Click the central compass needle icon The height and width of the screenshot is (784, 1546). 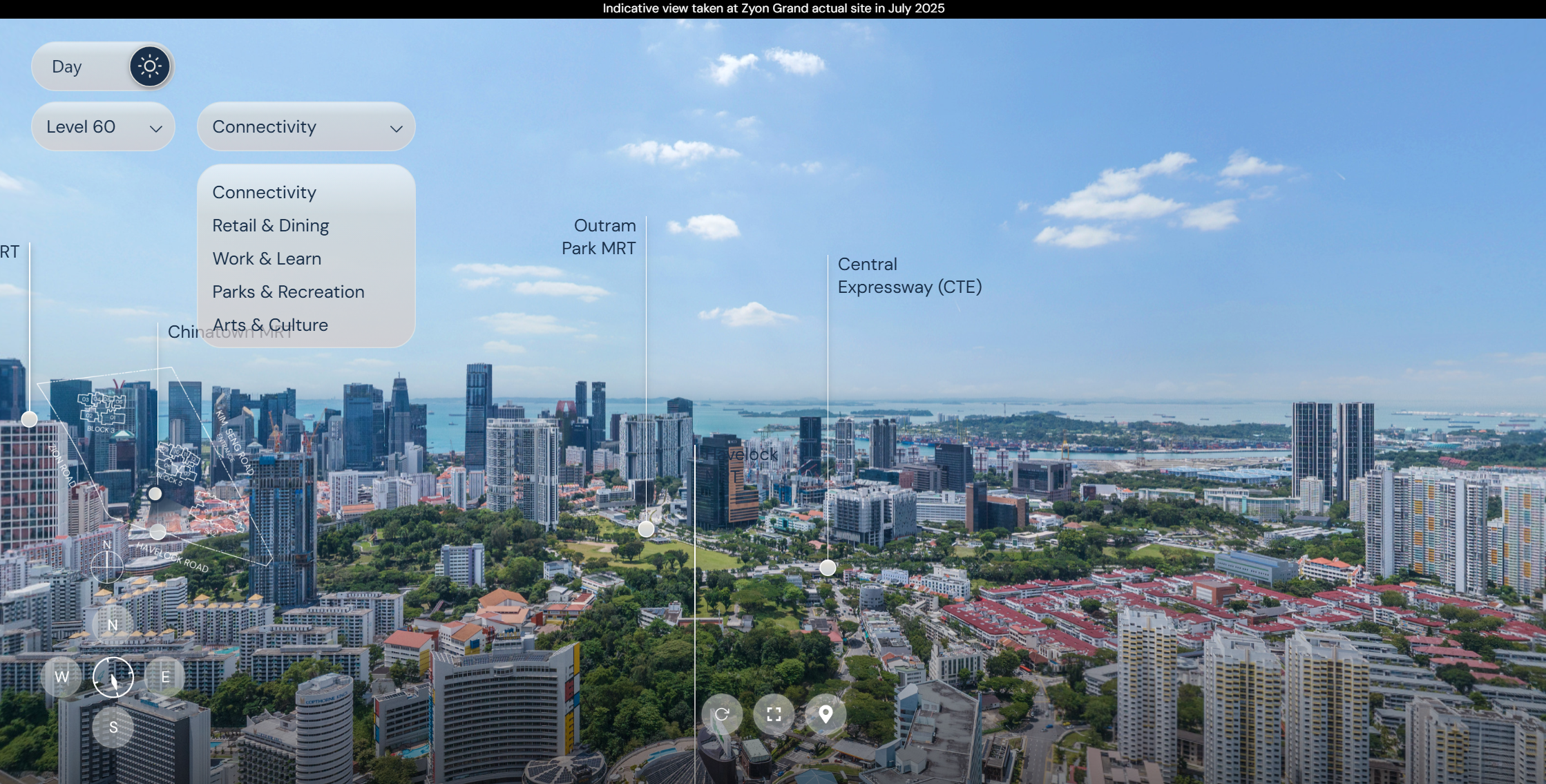tap(113, 676)
